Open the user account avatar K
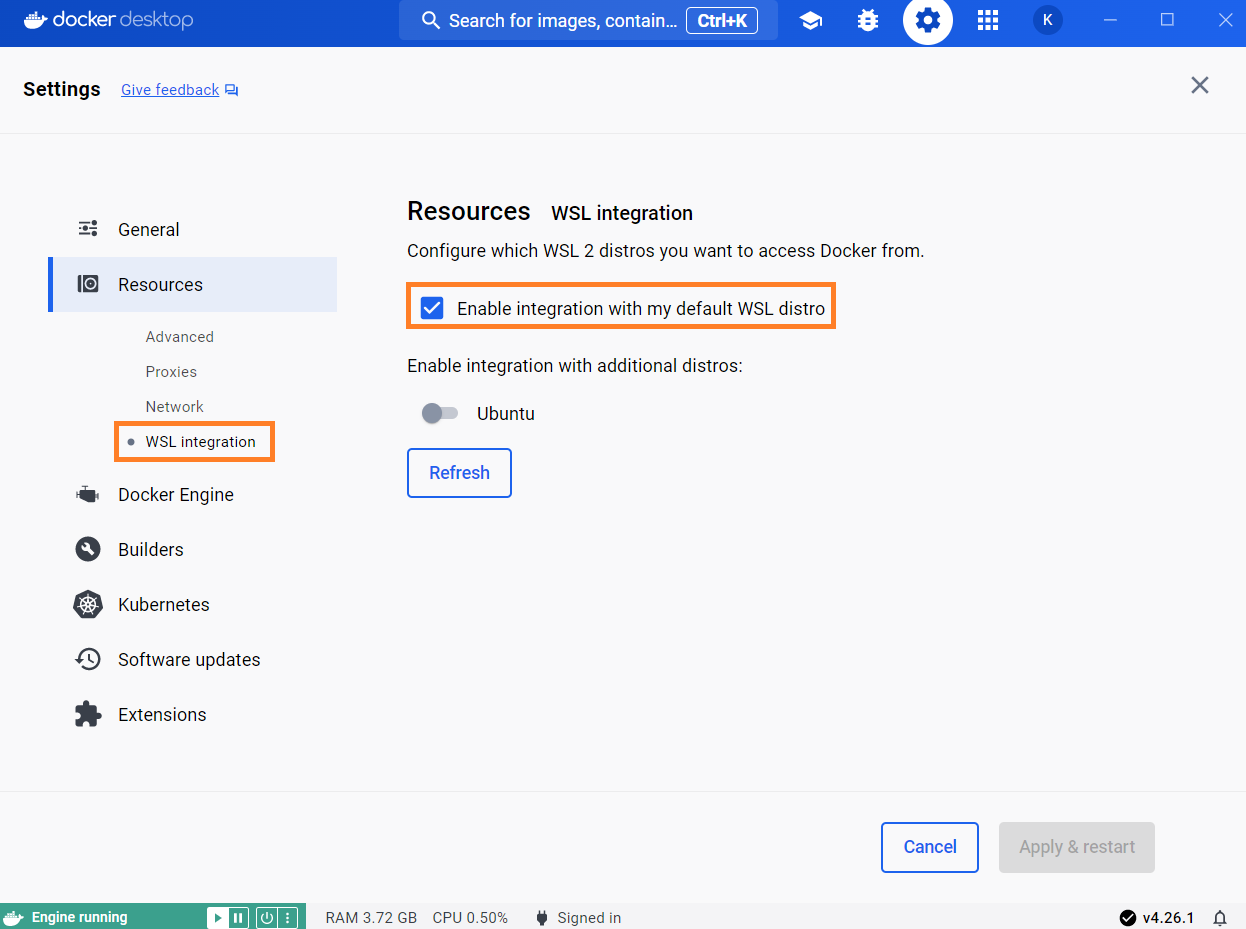 pyautogui.click(x=1047, y=20)
